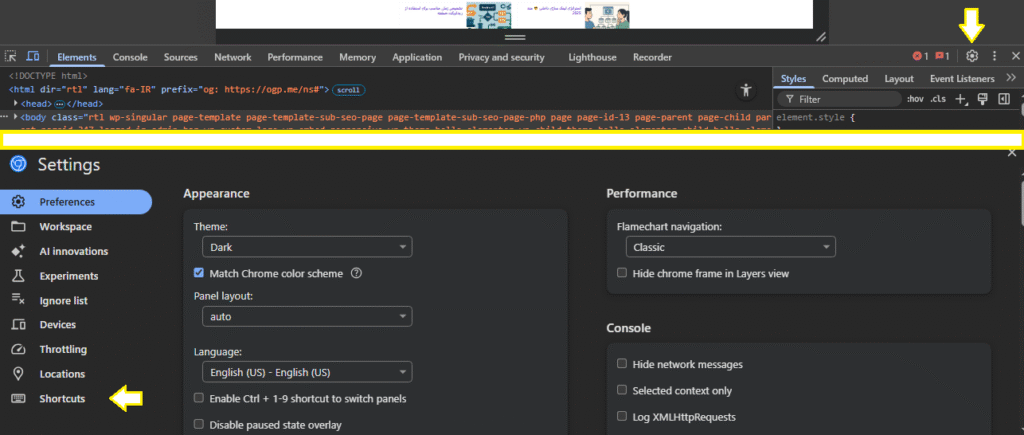The width and height of the screenshot is (1024, 435).
Task: Check Disable paused state overlay
Action: click(x=199, y=425)
